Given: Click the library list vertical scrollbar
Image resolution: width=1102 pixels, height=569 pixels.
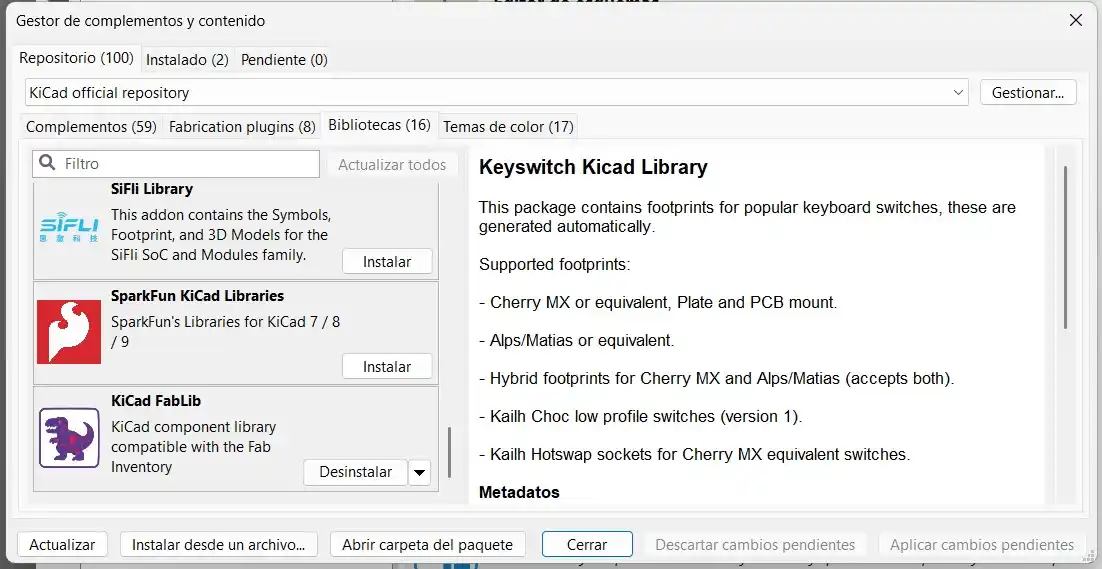Looking at the screenshot, I should tap(449, 451).
